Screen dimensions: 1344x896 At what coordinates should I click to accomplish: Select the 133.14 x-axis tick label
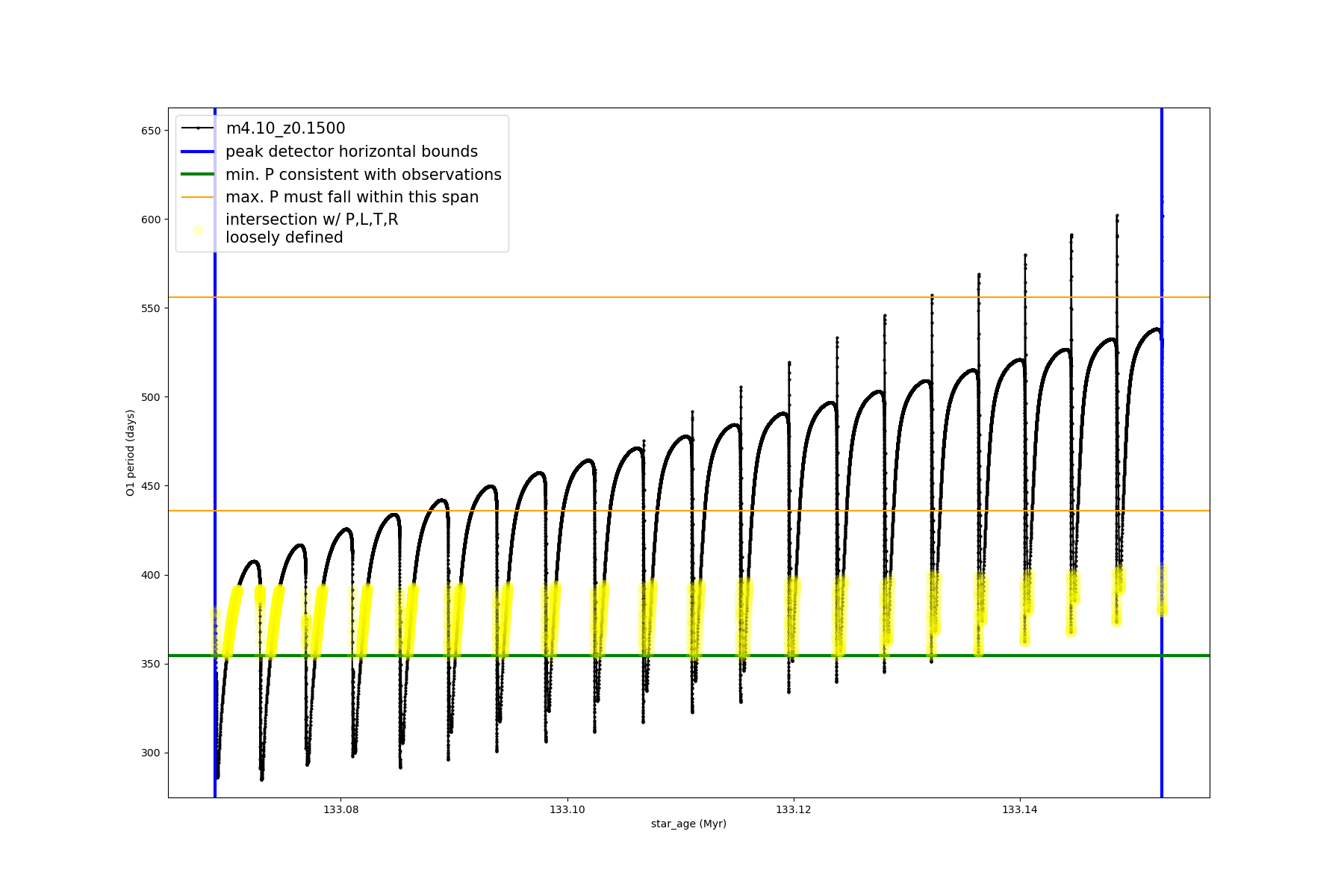point(1019,809)
